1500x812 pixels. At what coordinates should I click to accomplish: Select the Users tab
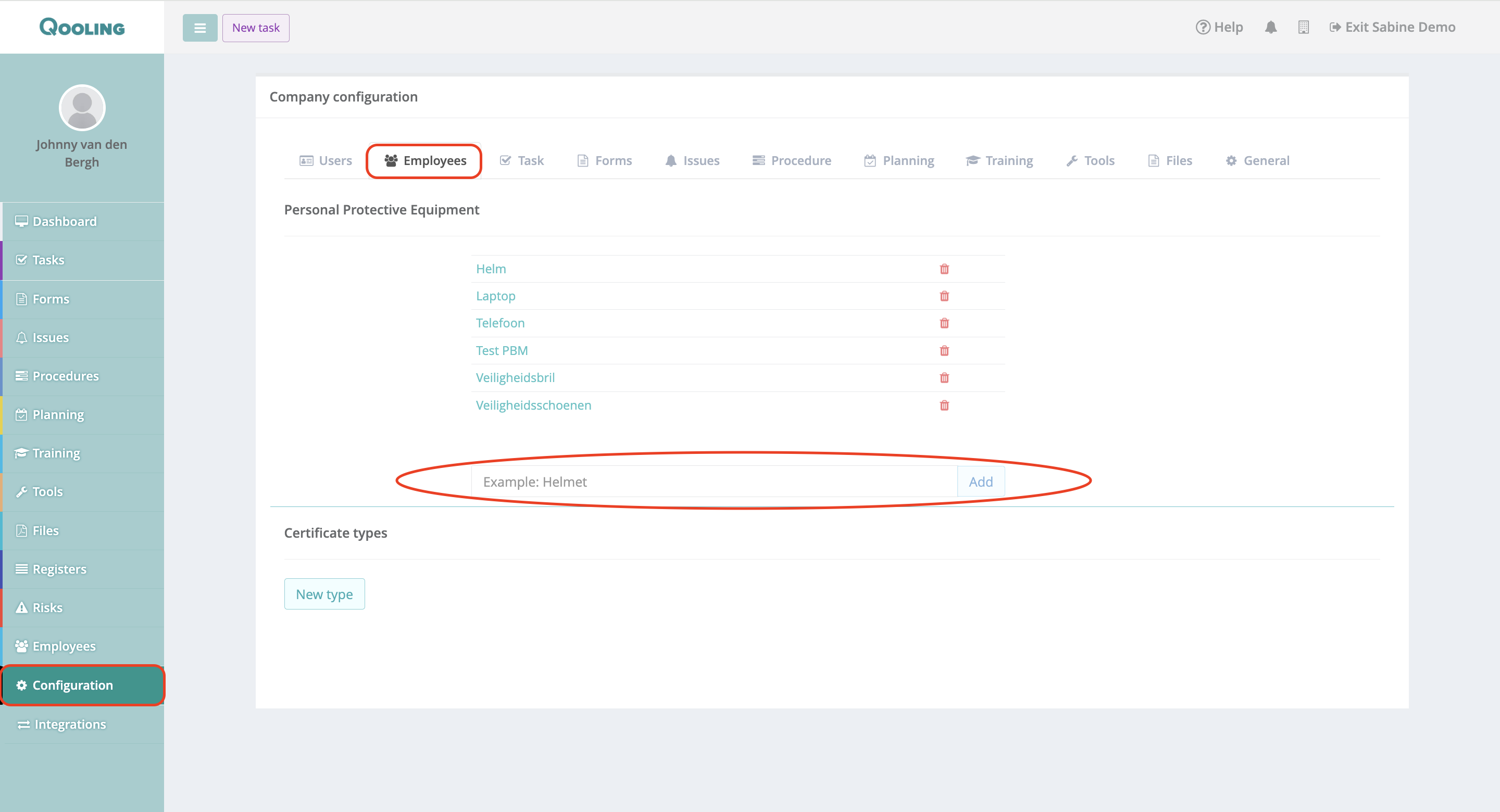[x=326, y=161]
